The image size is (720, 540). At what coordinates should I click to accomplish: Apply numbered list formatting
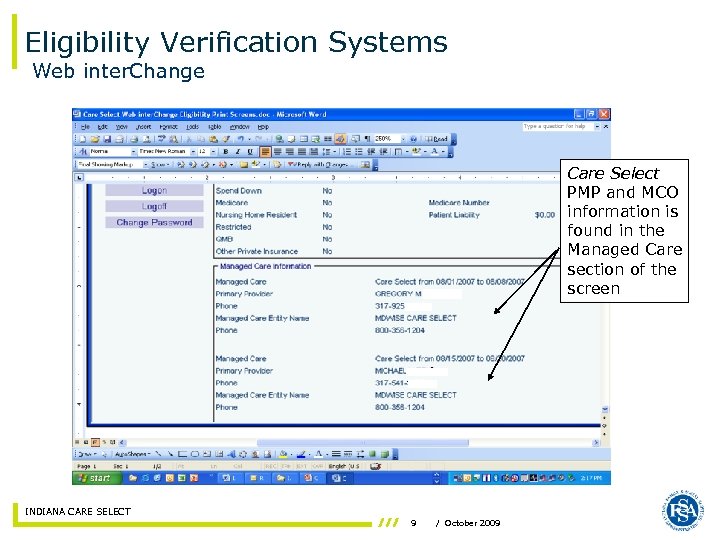click(x=347, y=152)
